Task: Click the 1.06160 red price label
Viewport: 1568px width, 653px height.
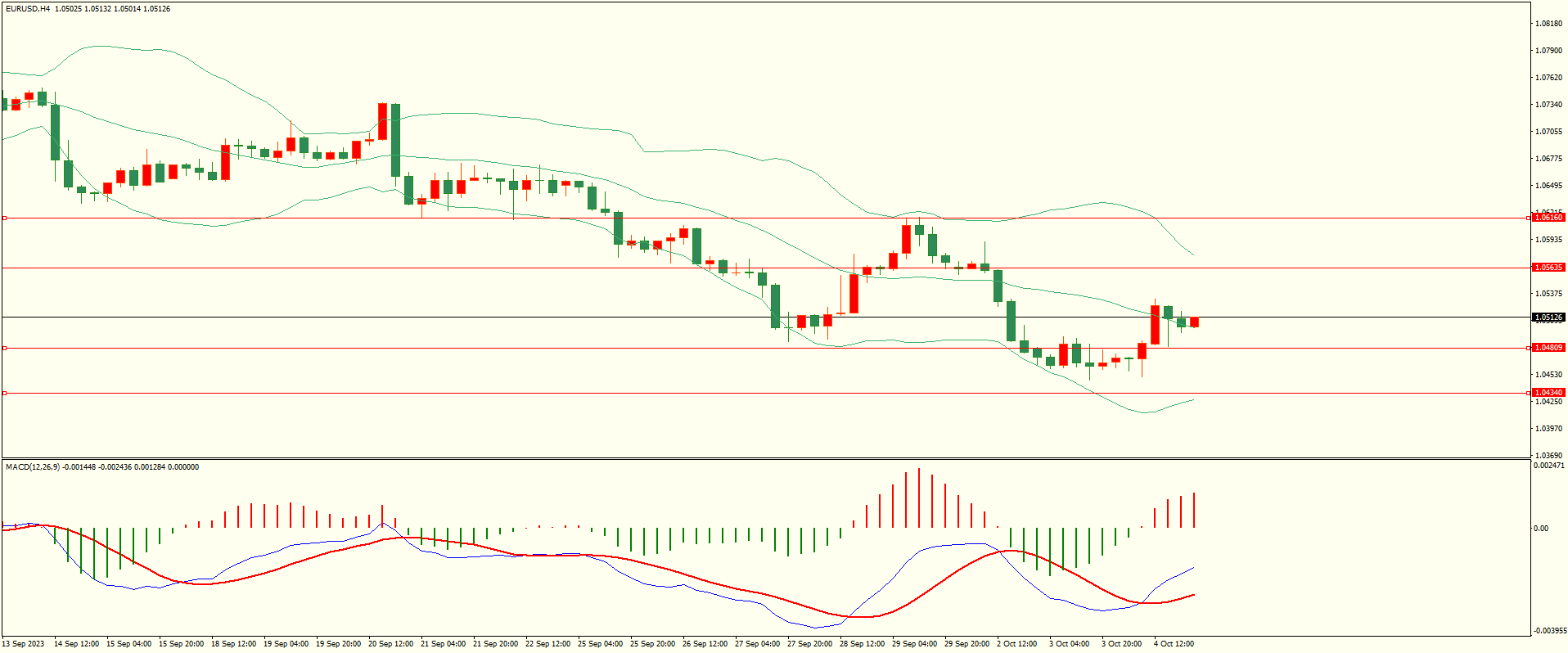Action: [1548, 218]
